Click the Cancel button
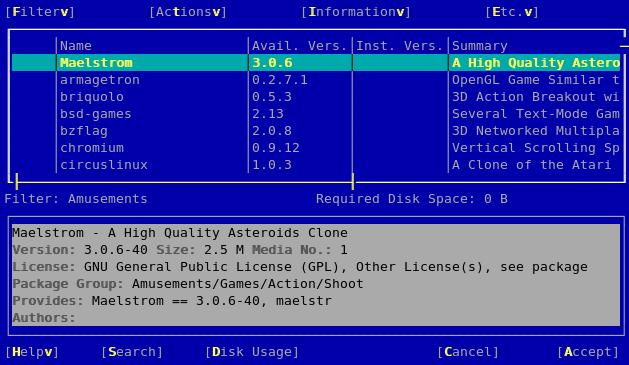629x365 pixels. (468, 352)
